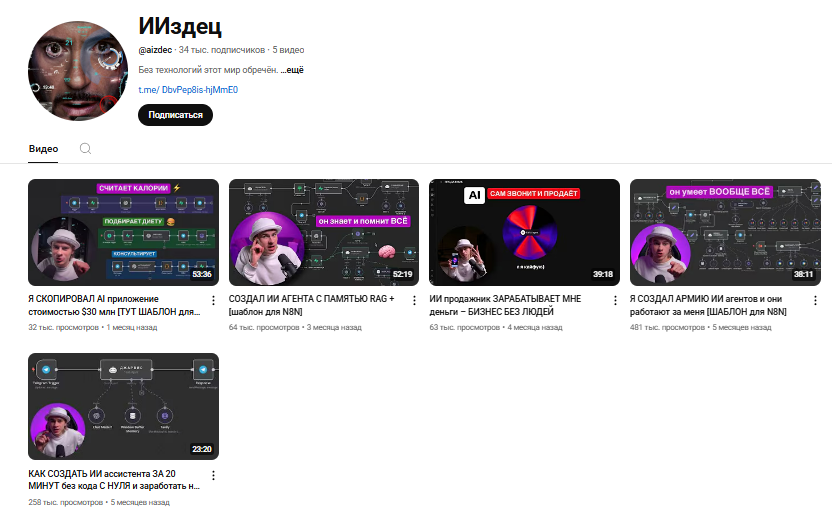Image resolution: width=832 pixels, height=514 pixels.
Task: Open the "КАК СОЗДАТЬ ИИ ассистента" video title
Action: (114, 479)
